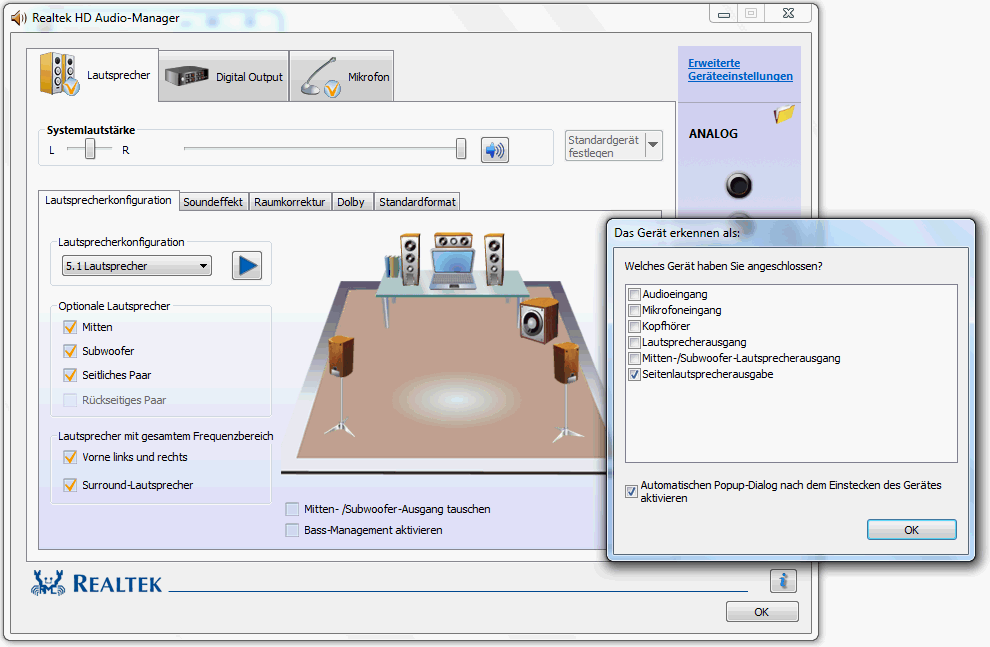
Task: Click the front left speaker on the desk
Action: coord(410,259)
